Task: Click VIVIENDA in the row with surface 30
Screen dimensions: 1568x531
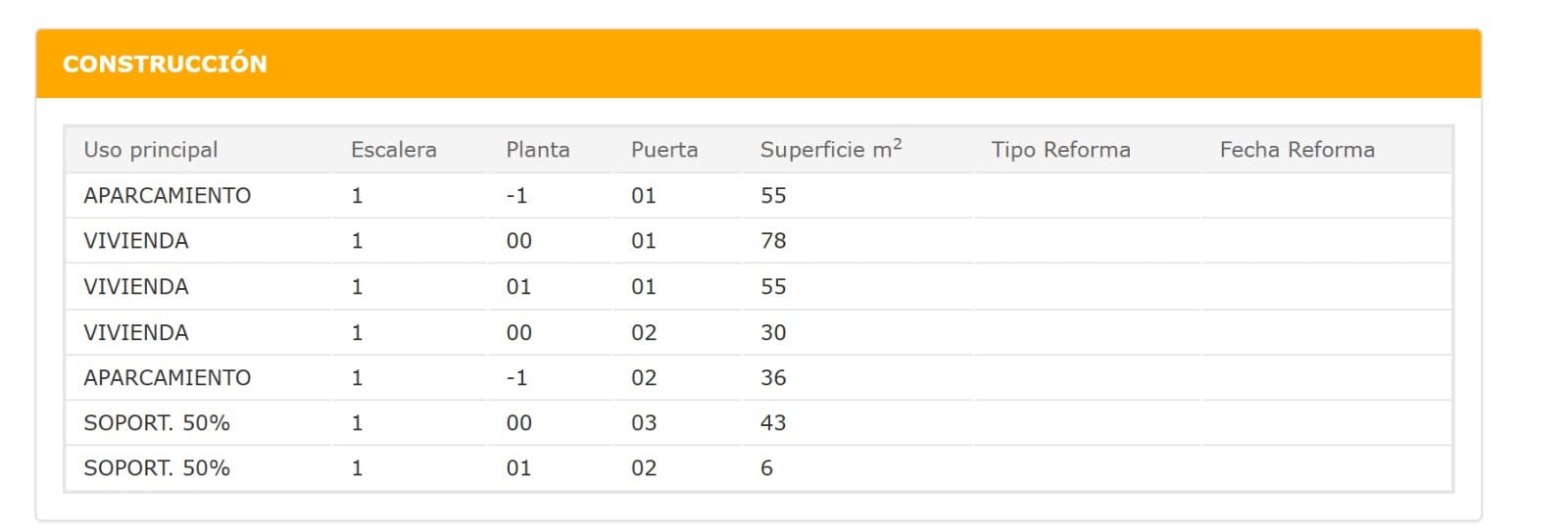Action: click(x=136, y=333)
